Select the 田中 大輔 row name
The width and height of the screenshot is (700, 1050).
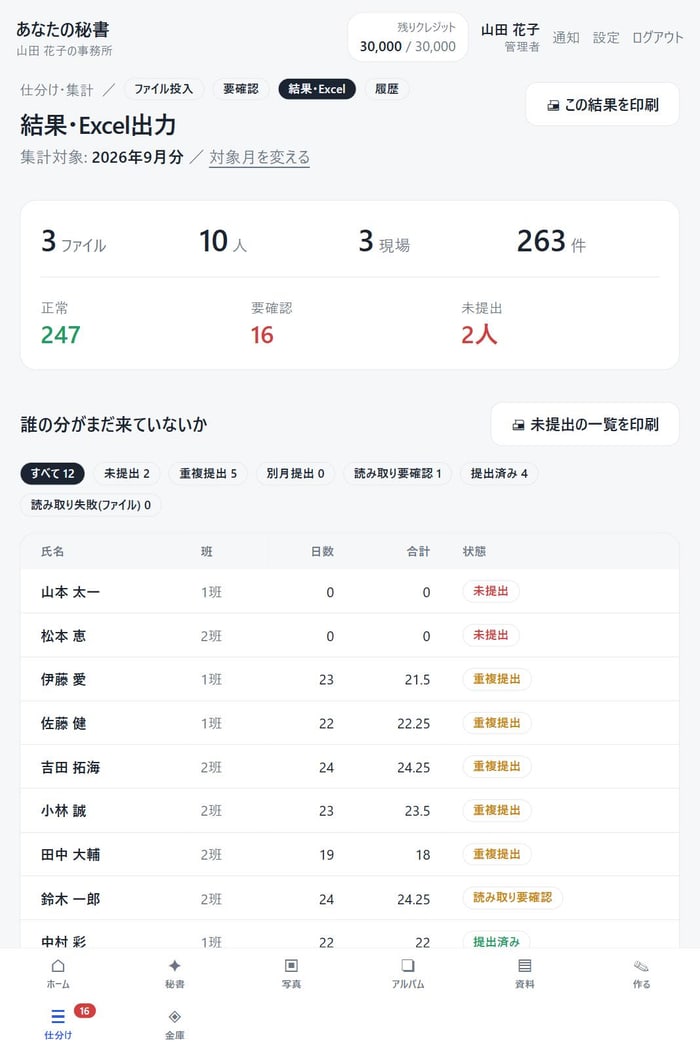[70, 854]
